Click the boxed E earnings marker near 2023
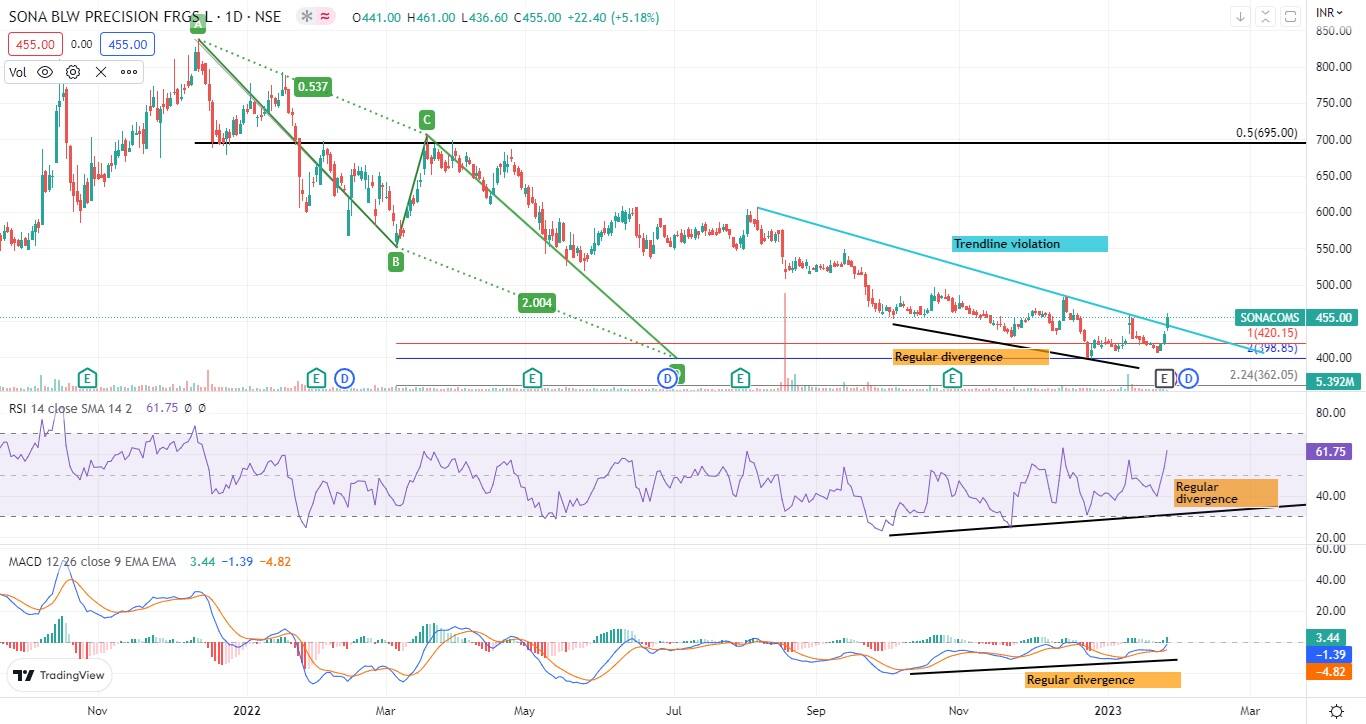 click(x=1164, y=378)
